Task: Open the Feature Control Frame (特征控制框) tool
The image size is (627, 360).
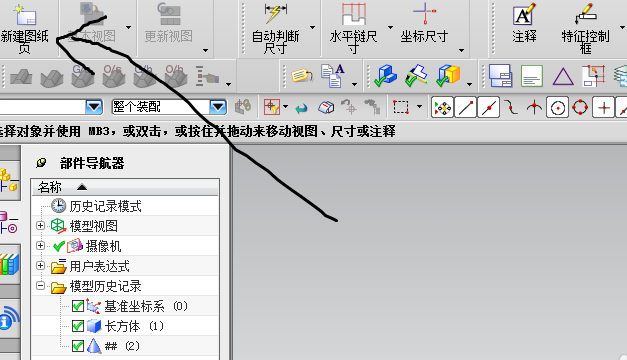Action: click(x=585, y=29)
